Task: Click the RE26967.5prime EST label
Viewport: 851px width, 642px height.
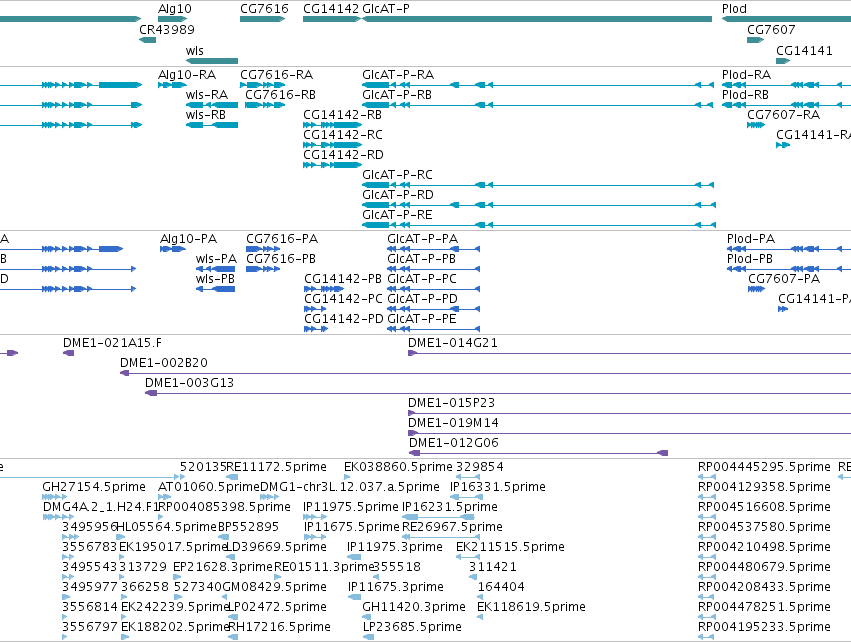Action: point(452,527)
